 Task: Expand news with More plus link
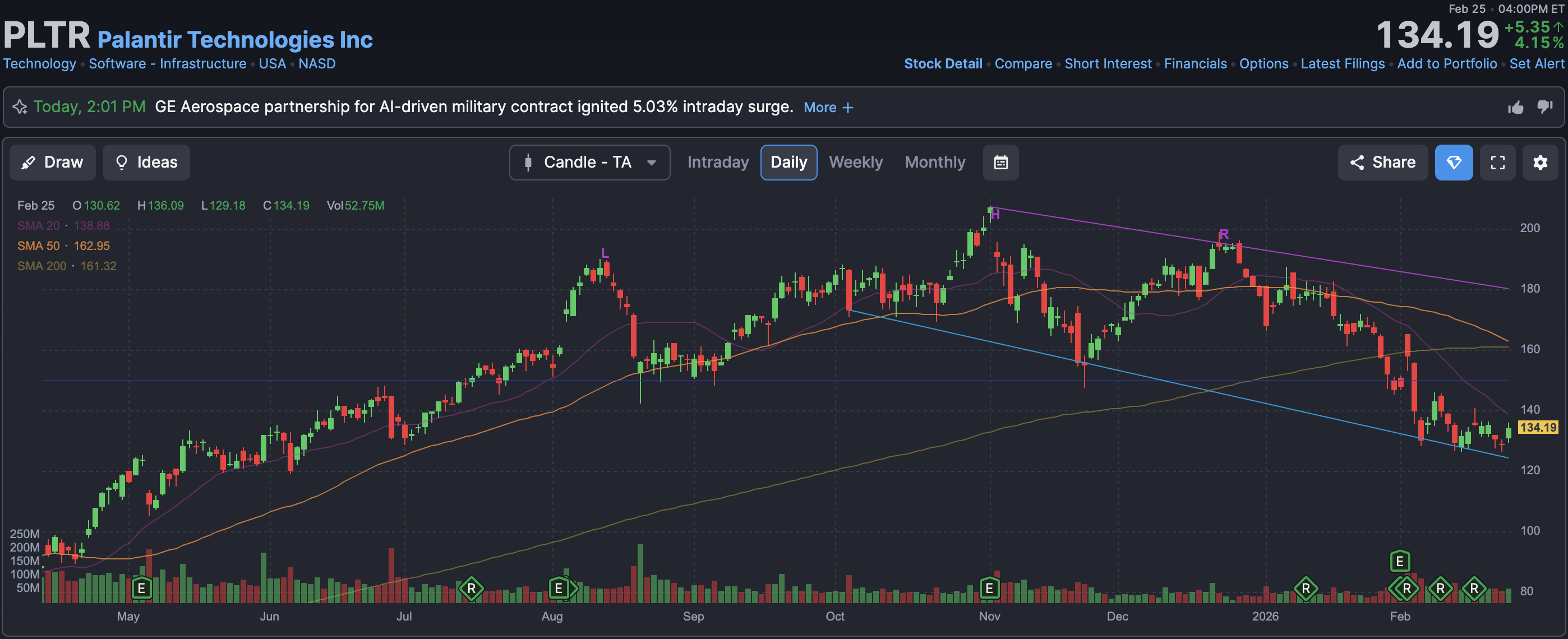828,108
